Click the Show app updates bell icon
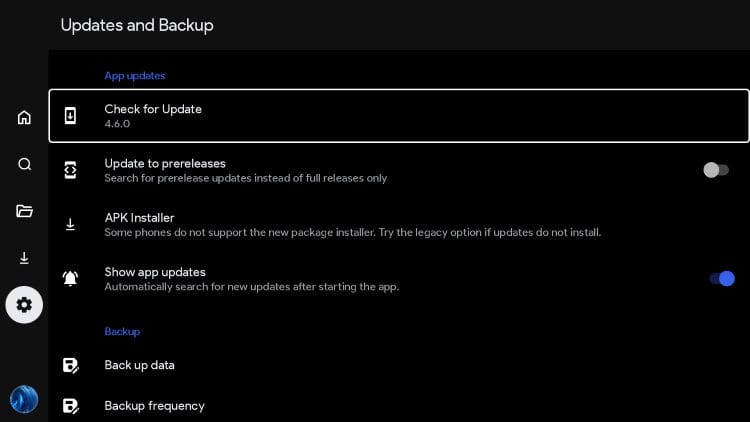Image resolution: width=750 pixels, height=422 pixels. 70,278
